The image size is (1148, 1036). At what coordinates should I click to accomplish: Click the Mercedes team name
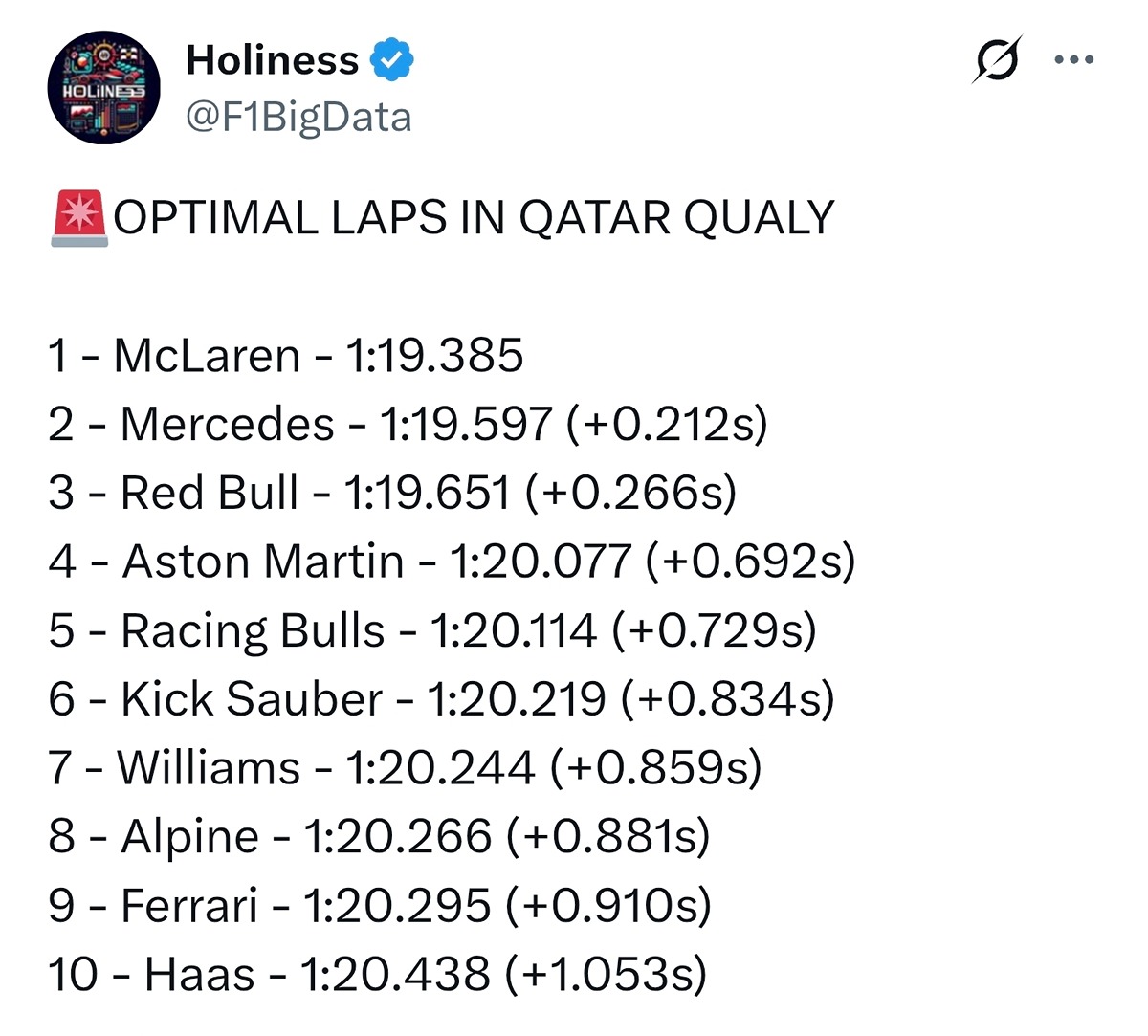pyautogui.click(x=227, y=425)
